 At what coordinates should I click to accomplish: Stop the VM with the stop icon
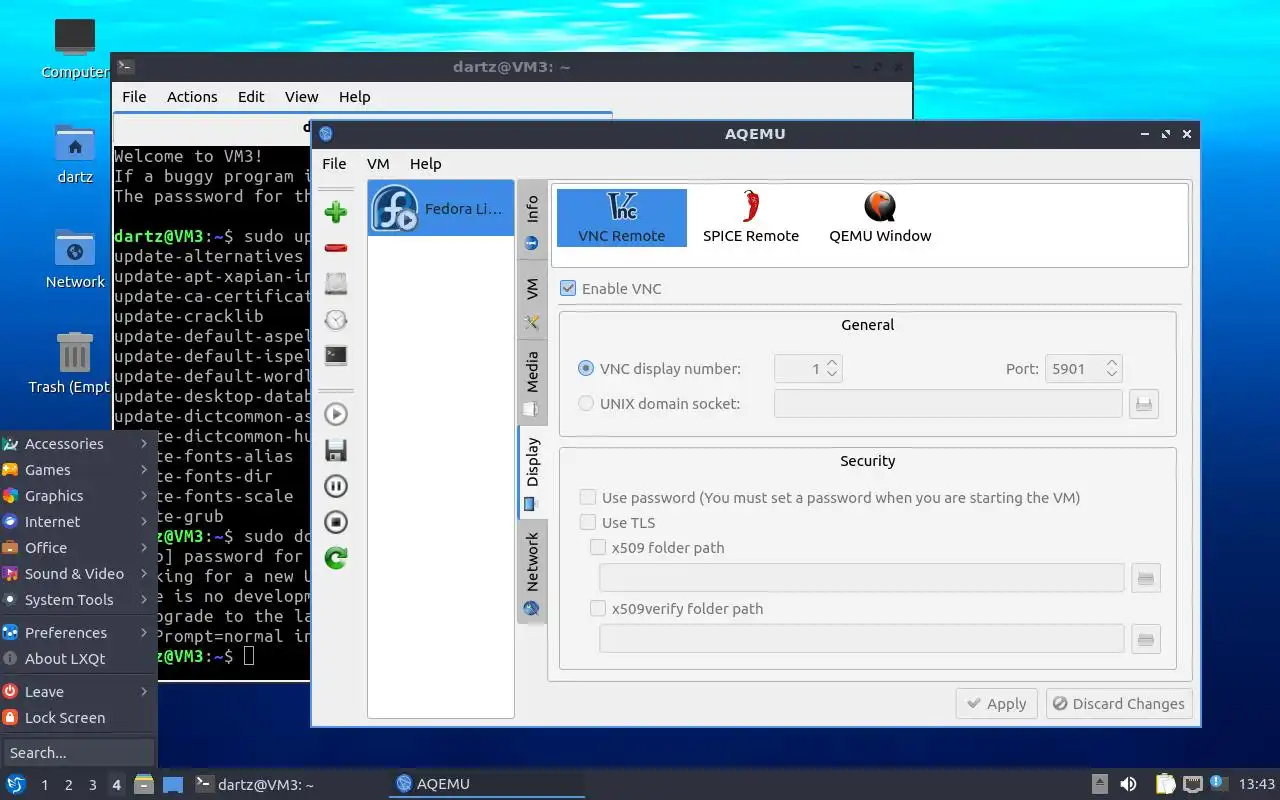[x=336, y=522]
